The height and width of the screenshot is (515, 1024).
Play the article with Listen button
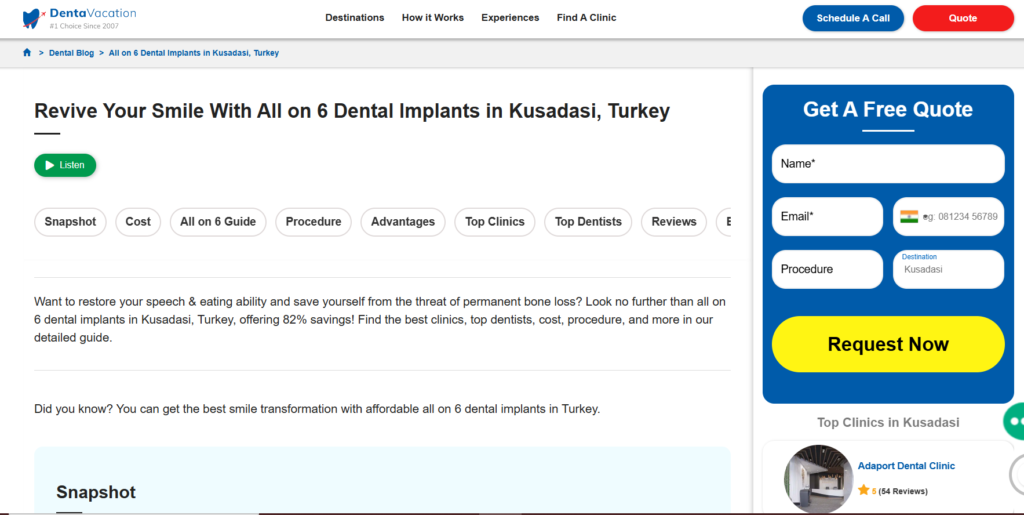pyautogui.click(x=65, y=165)
